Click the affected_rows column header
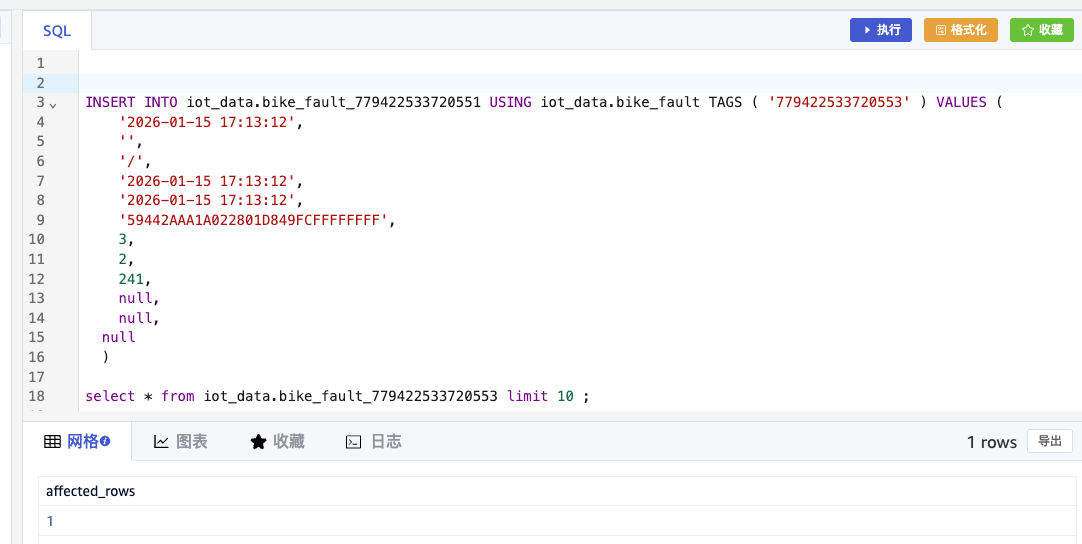This screenshot has height=544, width=1082. [91, 491]
